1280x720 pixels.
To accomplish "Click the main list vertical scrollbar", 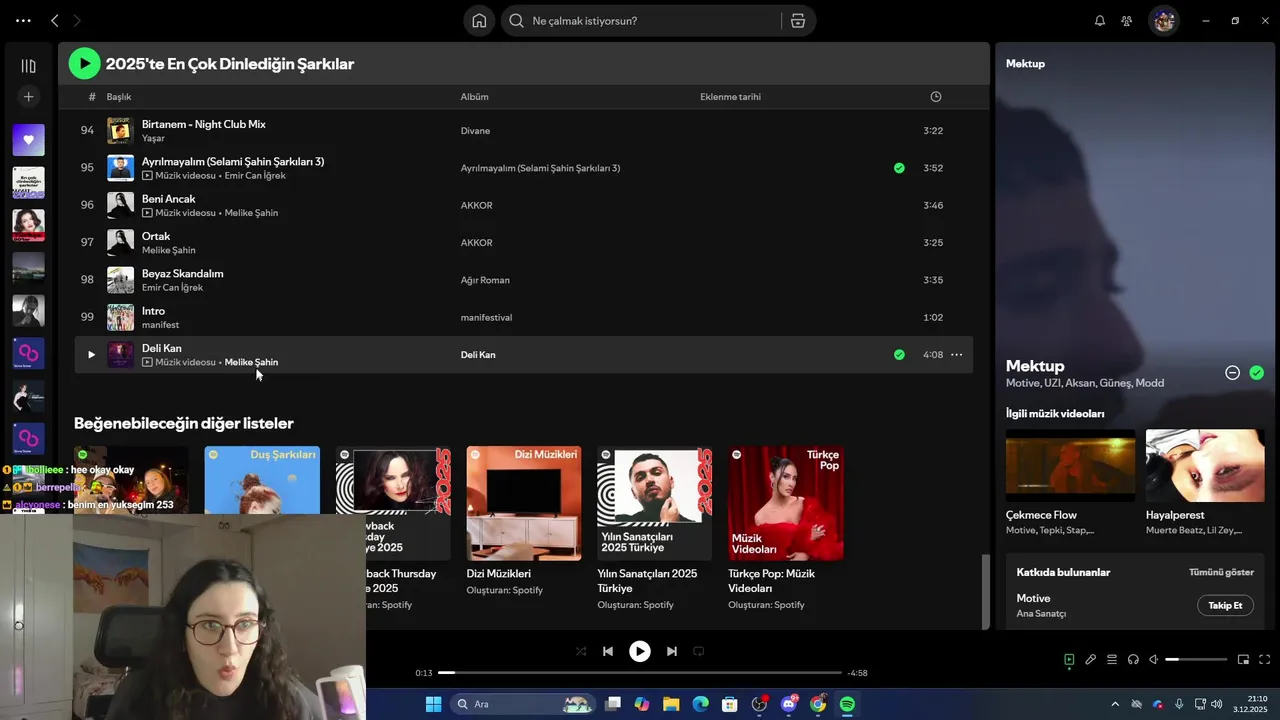I will pos(985,592).
